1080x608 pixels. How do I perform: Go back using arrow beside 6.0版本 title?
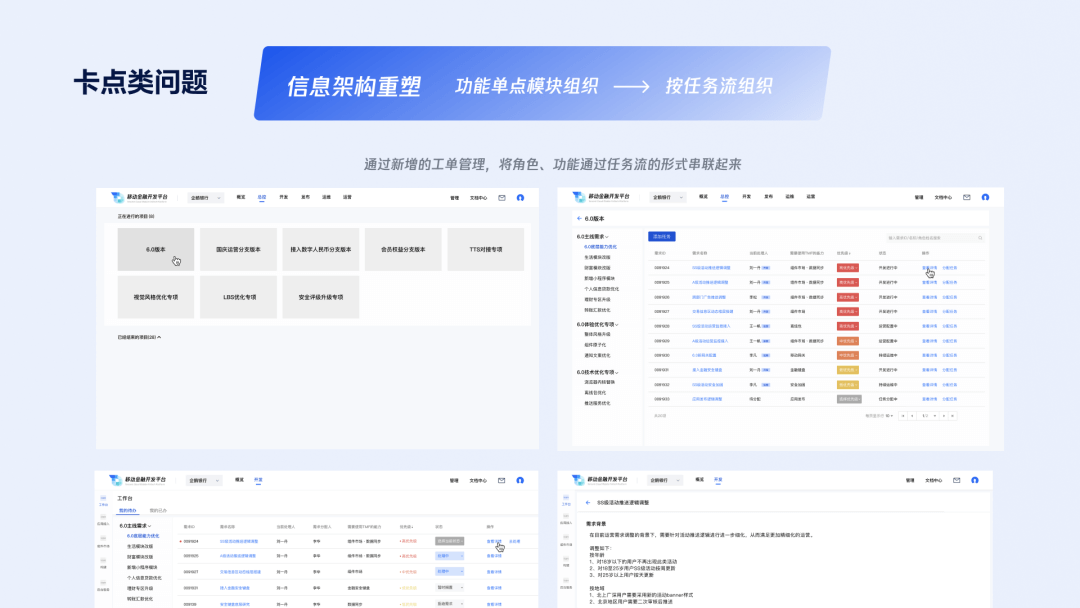pos(579,218)
